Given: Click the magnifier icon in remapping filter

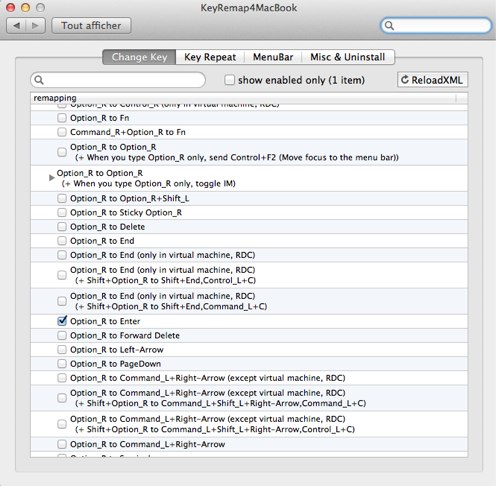Looking at the screenshot, I should click(39, 80).
